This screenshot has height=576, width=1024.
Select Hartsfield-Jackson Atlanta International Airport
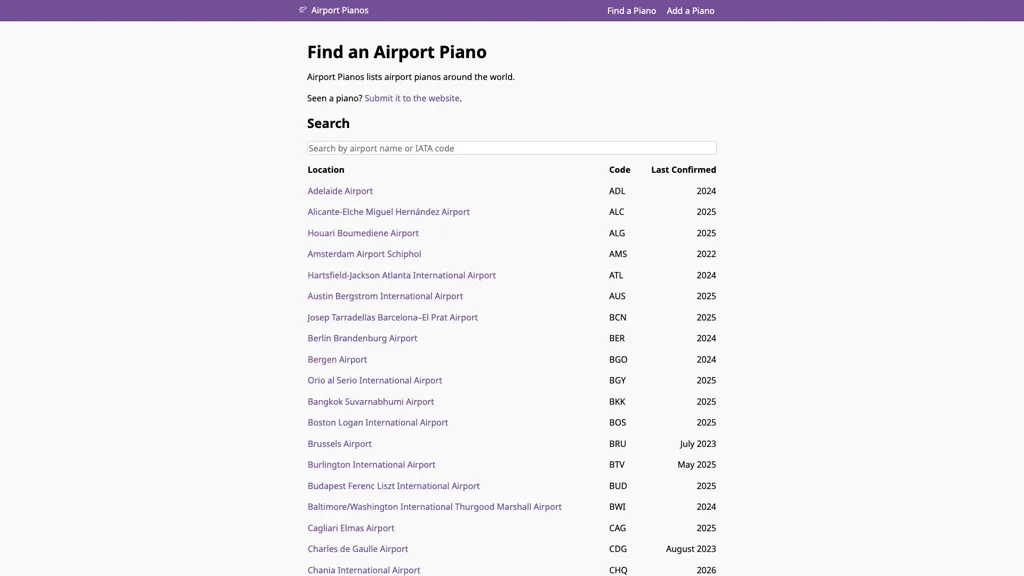401,274
